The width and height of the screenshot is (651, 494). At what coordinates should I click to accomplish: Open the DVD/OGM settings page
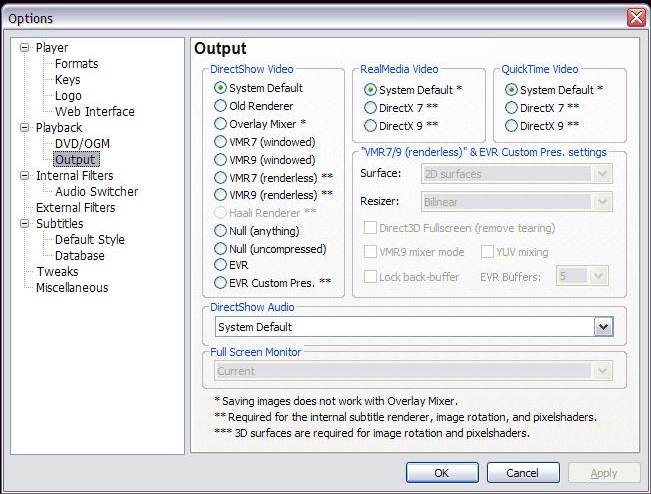(82, 144)
